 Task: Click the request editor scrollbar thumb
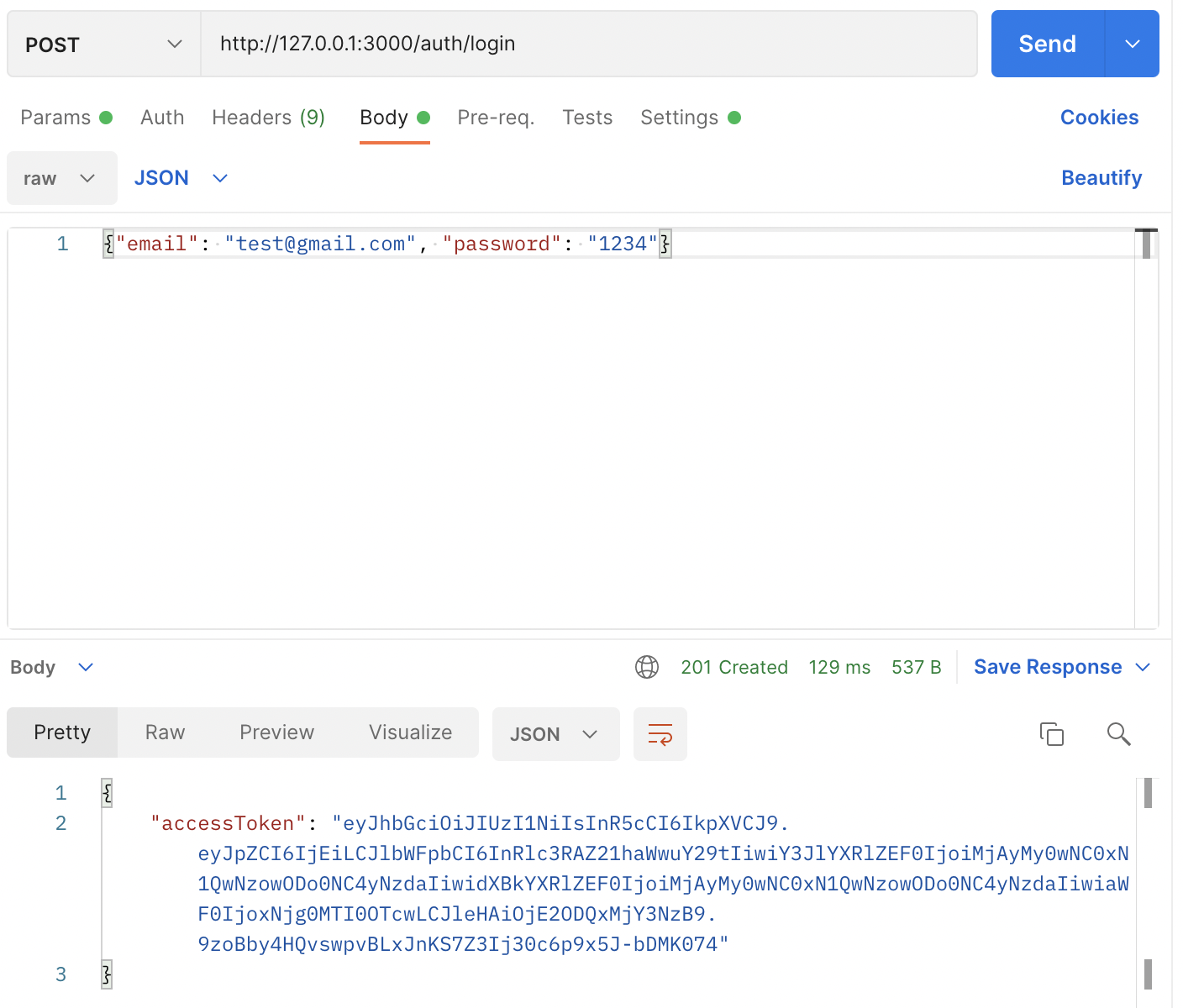[x=1146, y=244]
